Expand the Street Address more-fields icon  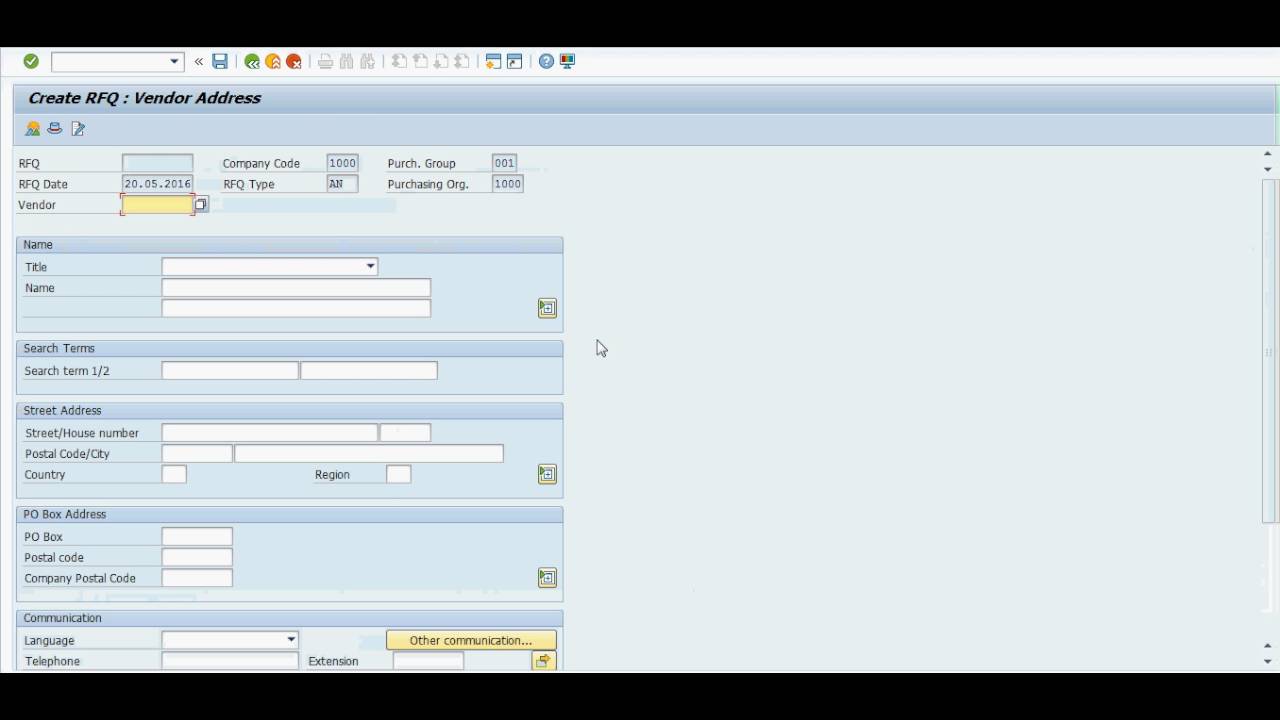point(547,474)
